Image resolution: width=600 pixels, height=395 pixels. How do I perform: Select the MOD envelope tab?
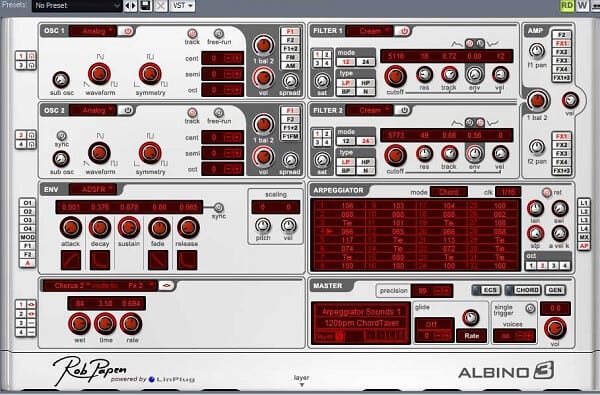[x=28, y=237]
